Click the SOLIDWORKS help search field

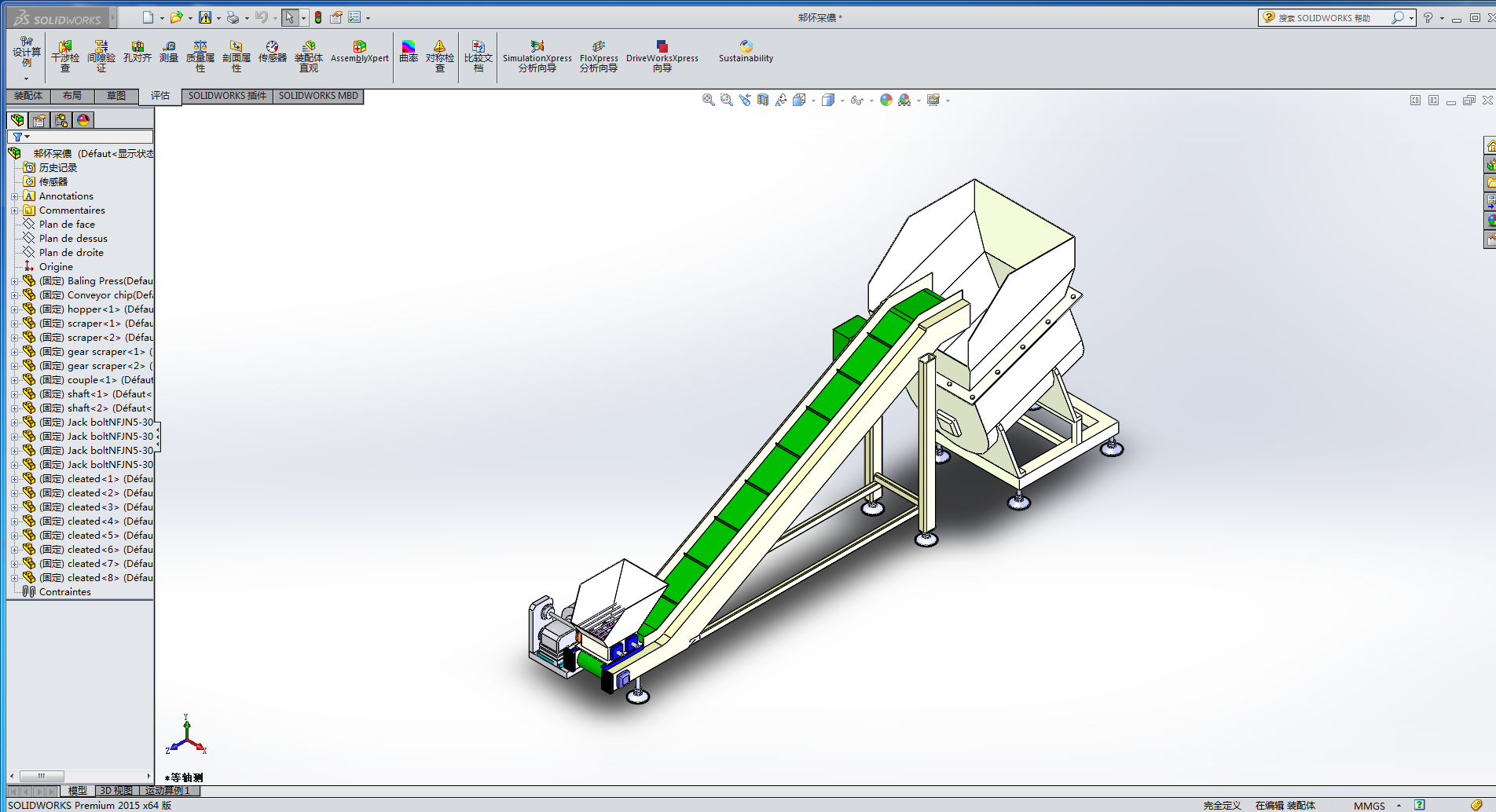click(1332, 18)
